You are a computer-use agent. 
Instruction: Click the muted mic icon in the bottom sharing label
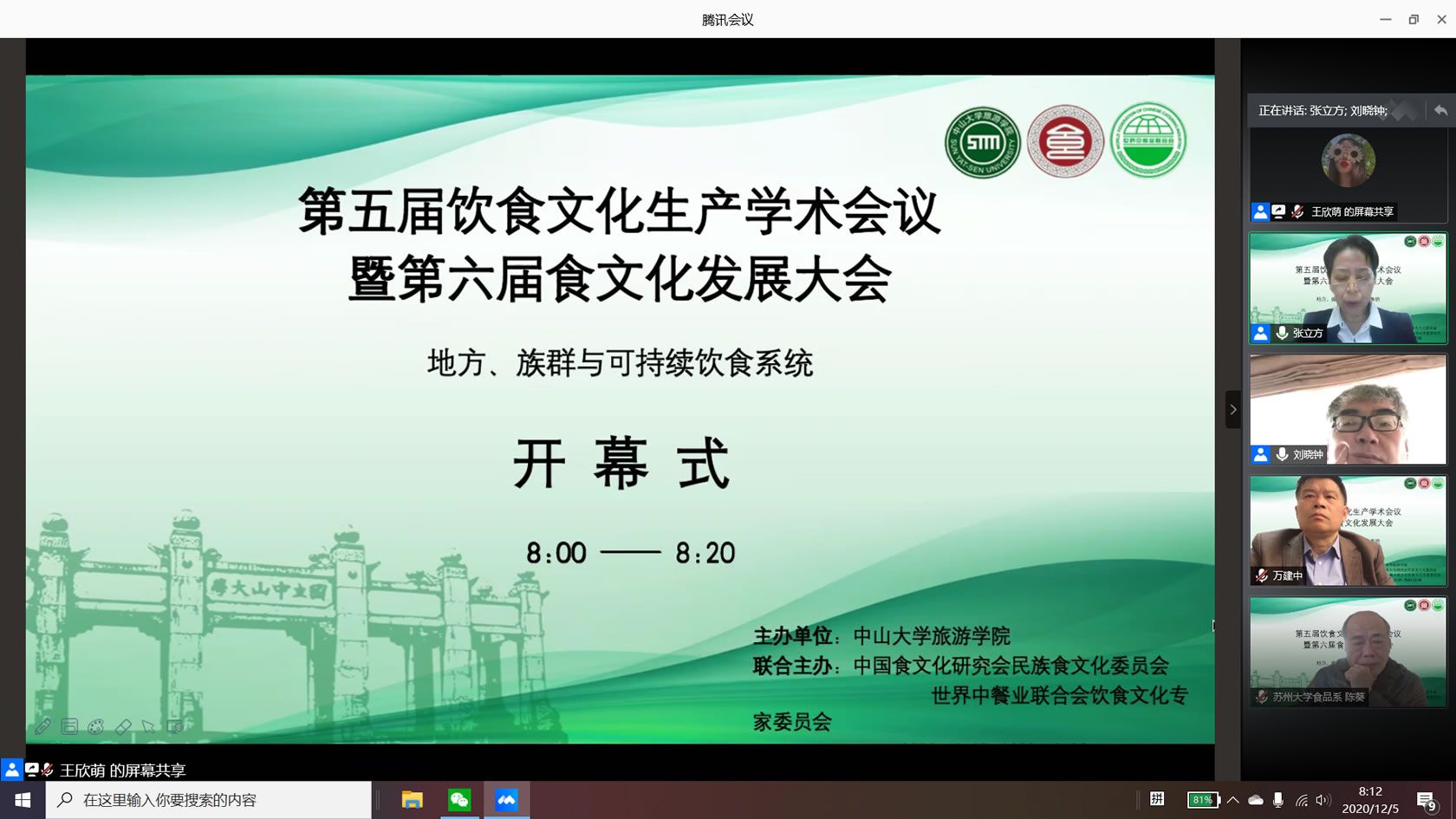(x=48, y=769)
